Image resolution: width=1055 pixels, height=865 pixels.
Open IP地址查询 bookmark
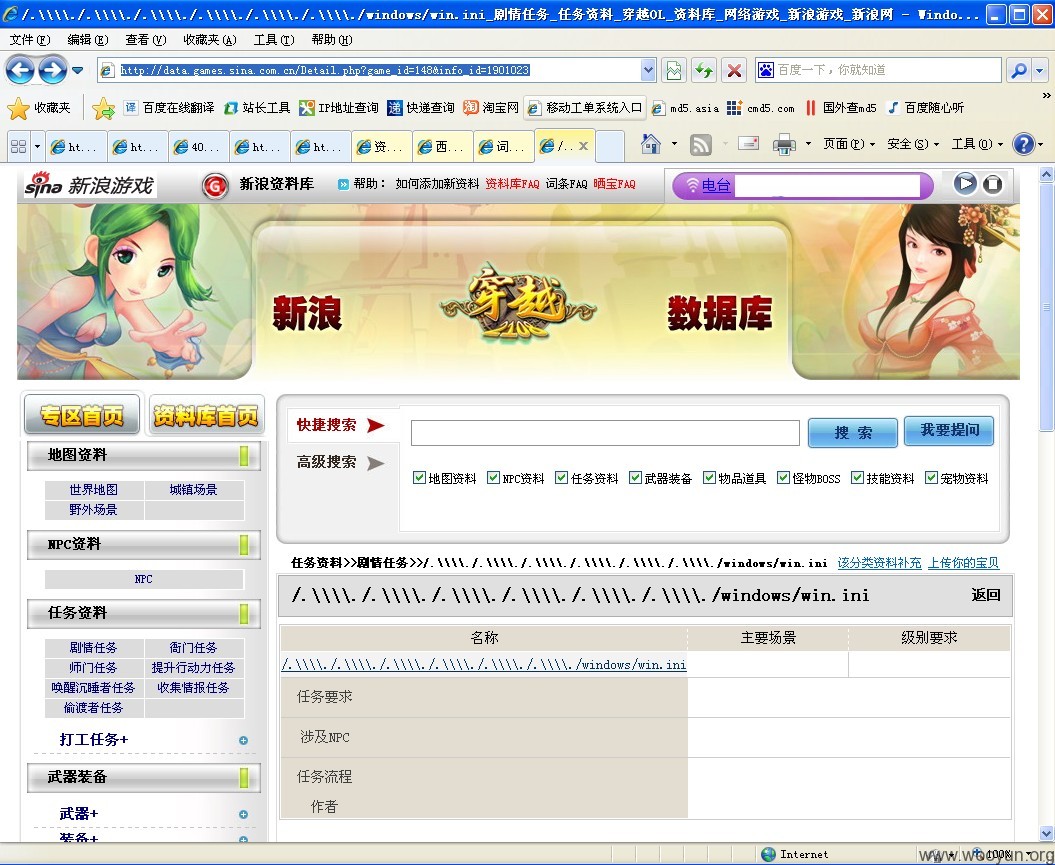pos(338,108)
